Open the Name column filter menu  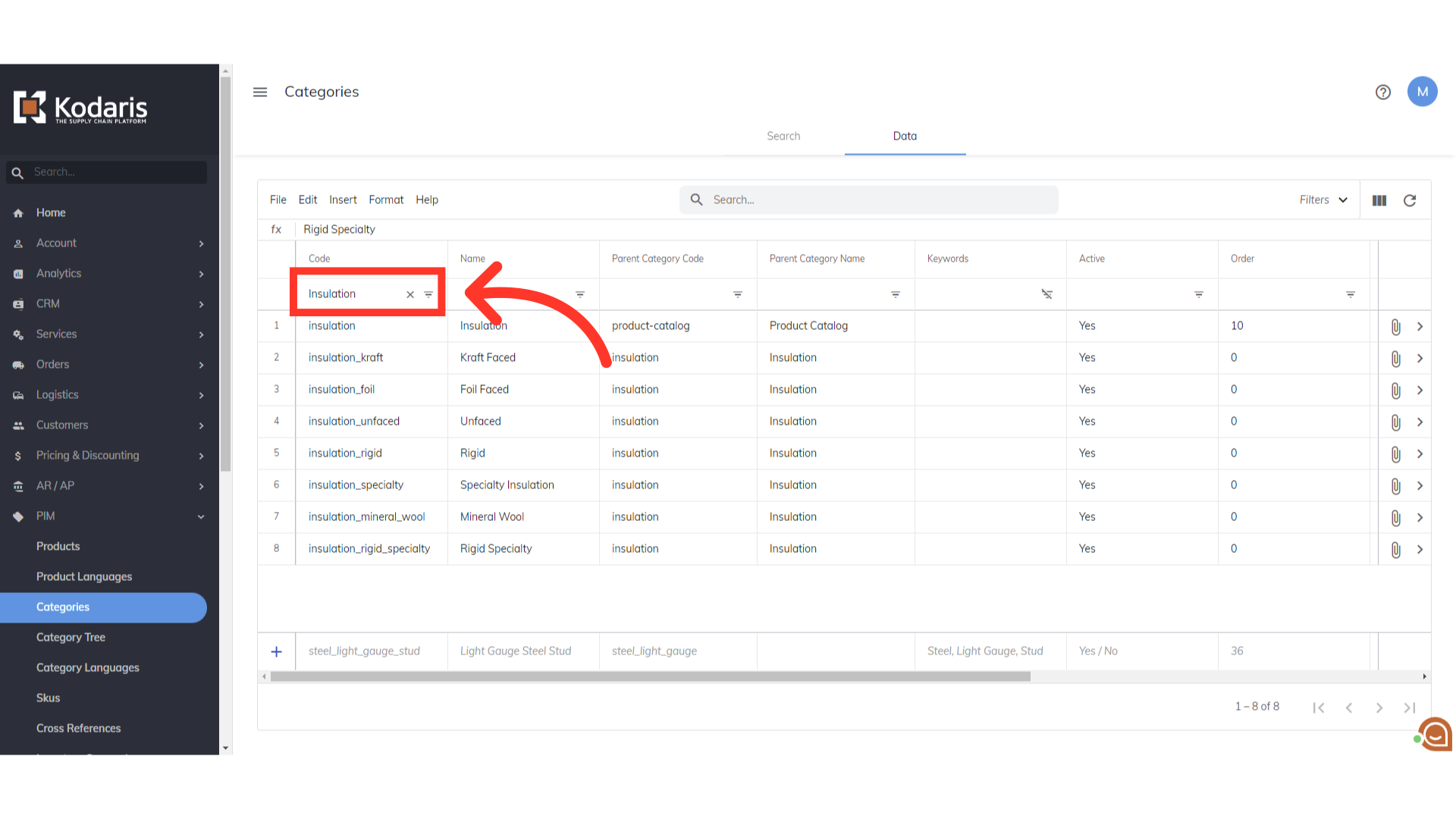click(x=580, y=294)
